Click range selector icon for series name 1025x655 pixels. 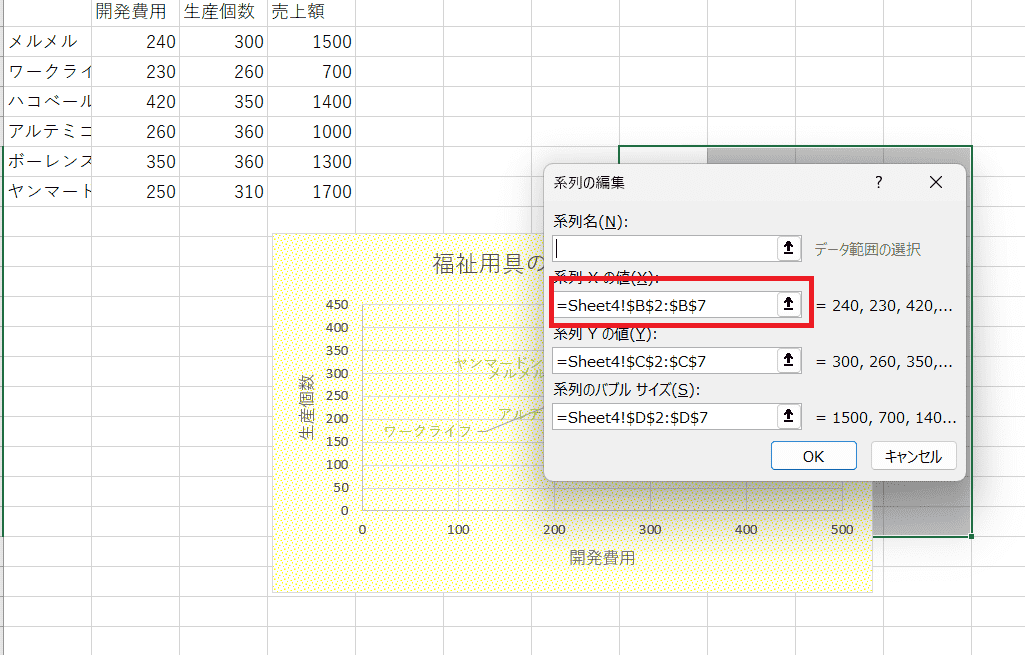[789, 249]
